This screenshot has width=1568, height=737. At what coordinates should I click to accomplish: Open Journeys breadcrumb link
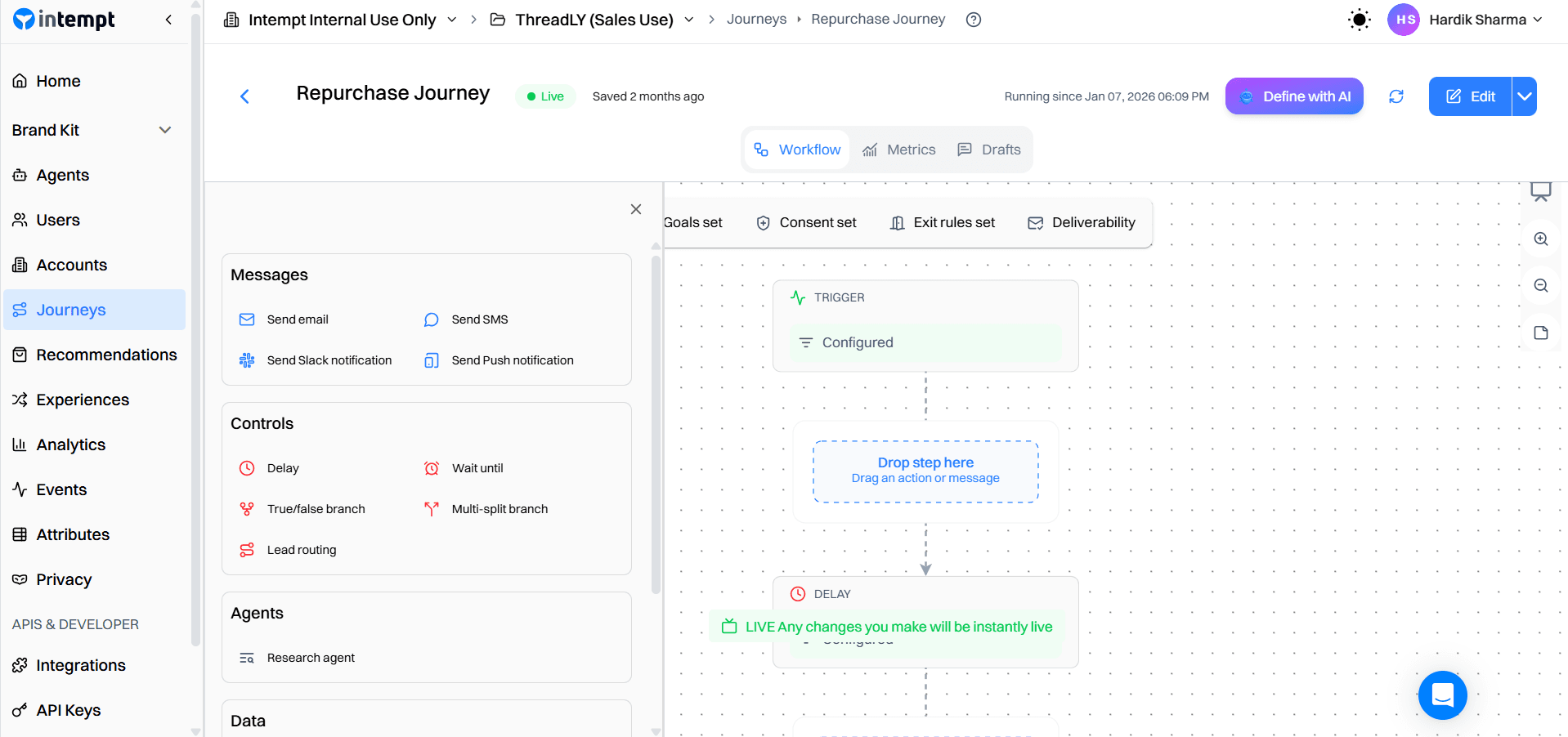point(756,20)
